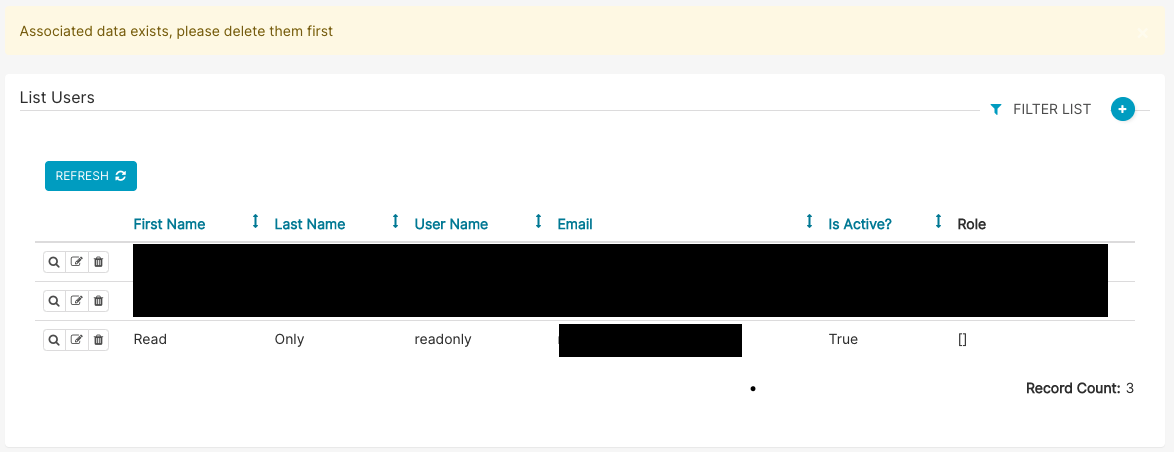Edit the first user row
The width and height of the screenshot is (1174, 452).
76,262
